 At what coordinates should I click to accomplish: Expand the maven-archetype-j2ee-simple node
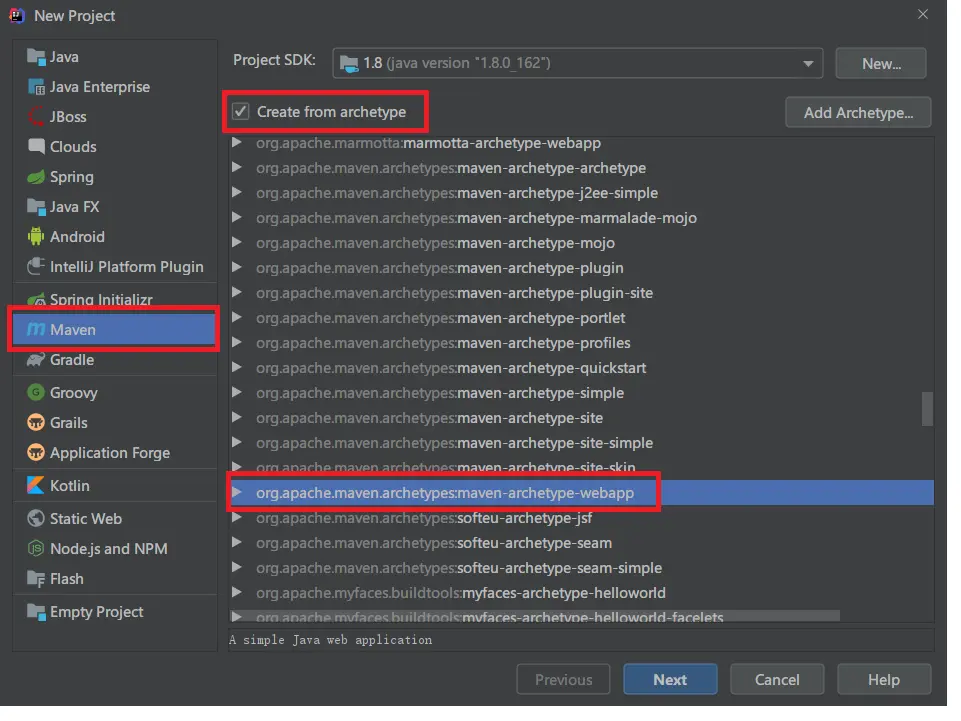[237, 193]
